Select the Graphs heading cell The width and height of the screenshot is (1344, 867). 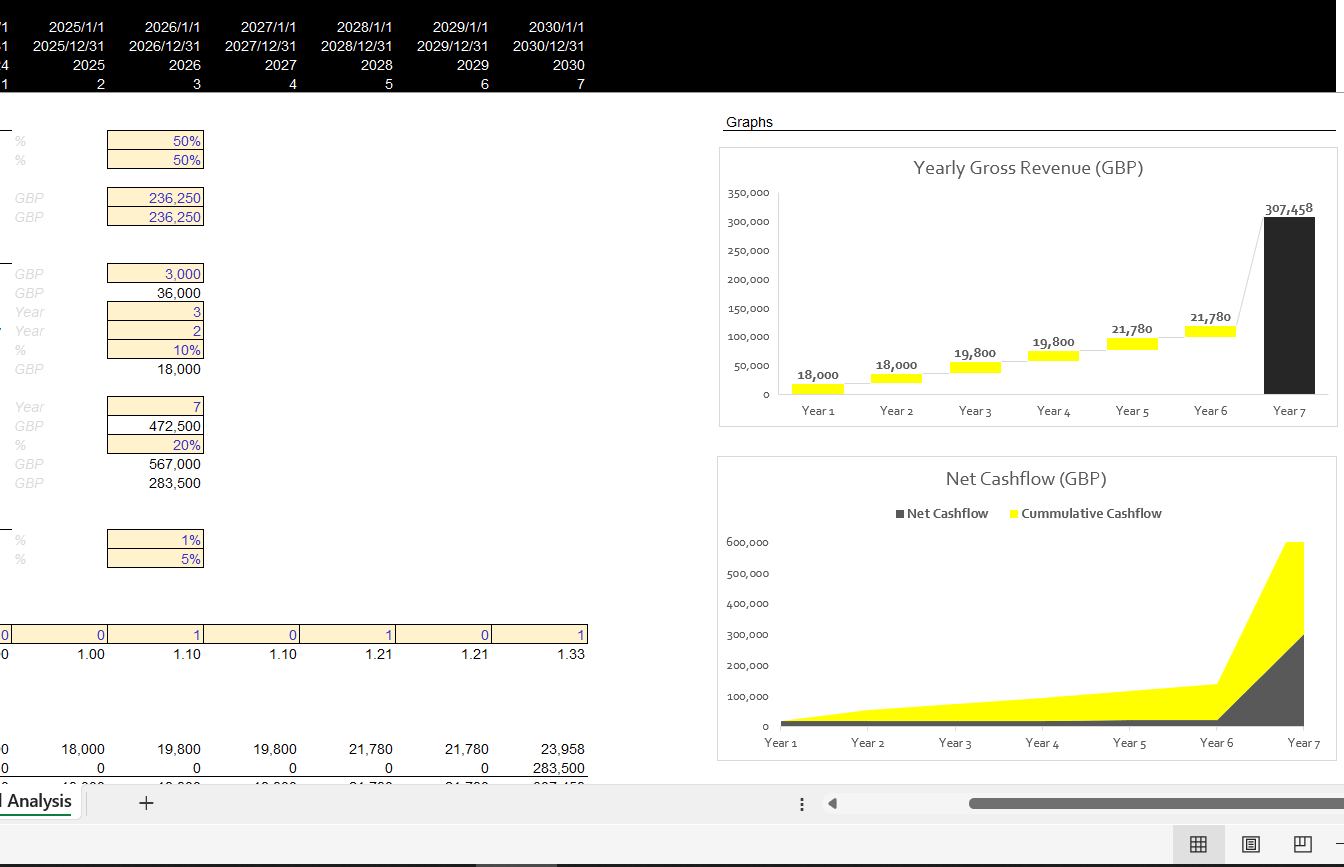pos(749,122)
